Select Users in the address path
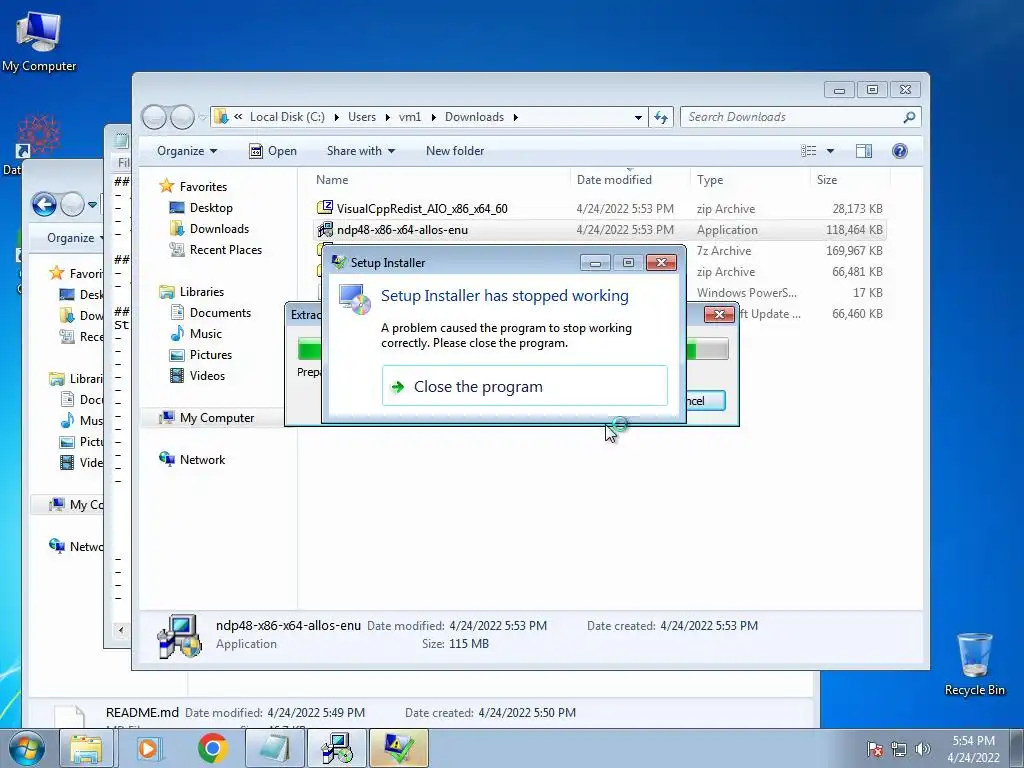Viewport: 1024px width, 768px height. point(362,117)
